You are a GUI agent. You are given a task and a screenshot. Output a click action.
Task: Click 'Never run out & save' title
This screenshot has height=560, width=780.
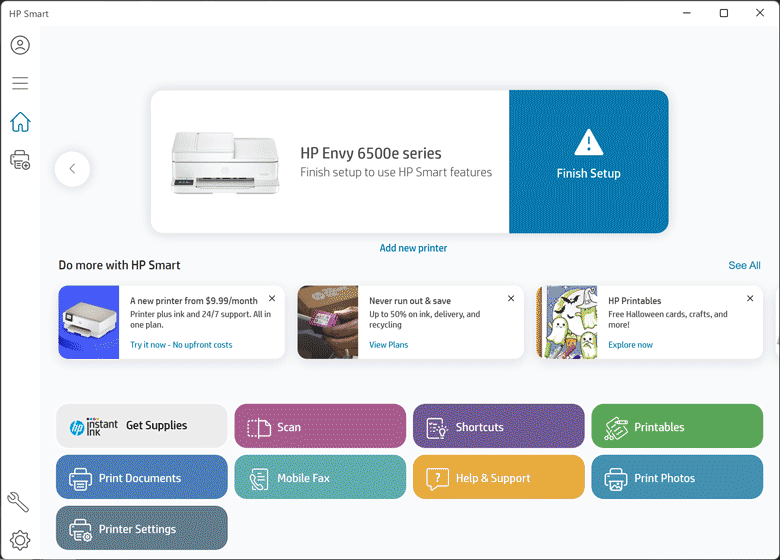(x=410, y=301)
